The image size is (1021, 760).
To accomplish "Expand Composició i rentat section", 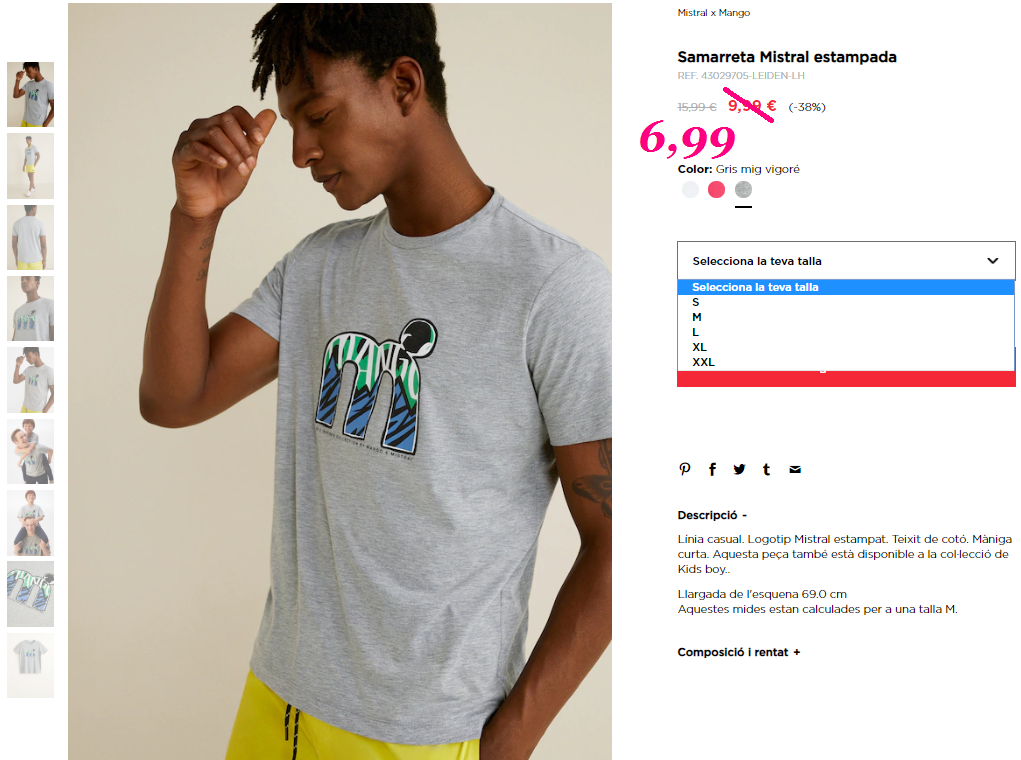I will [738, 652].
